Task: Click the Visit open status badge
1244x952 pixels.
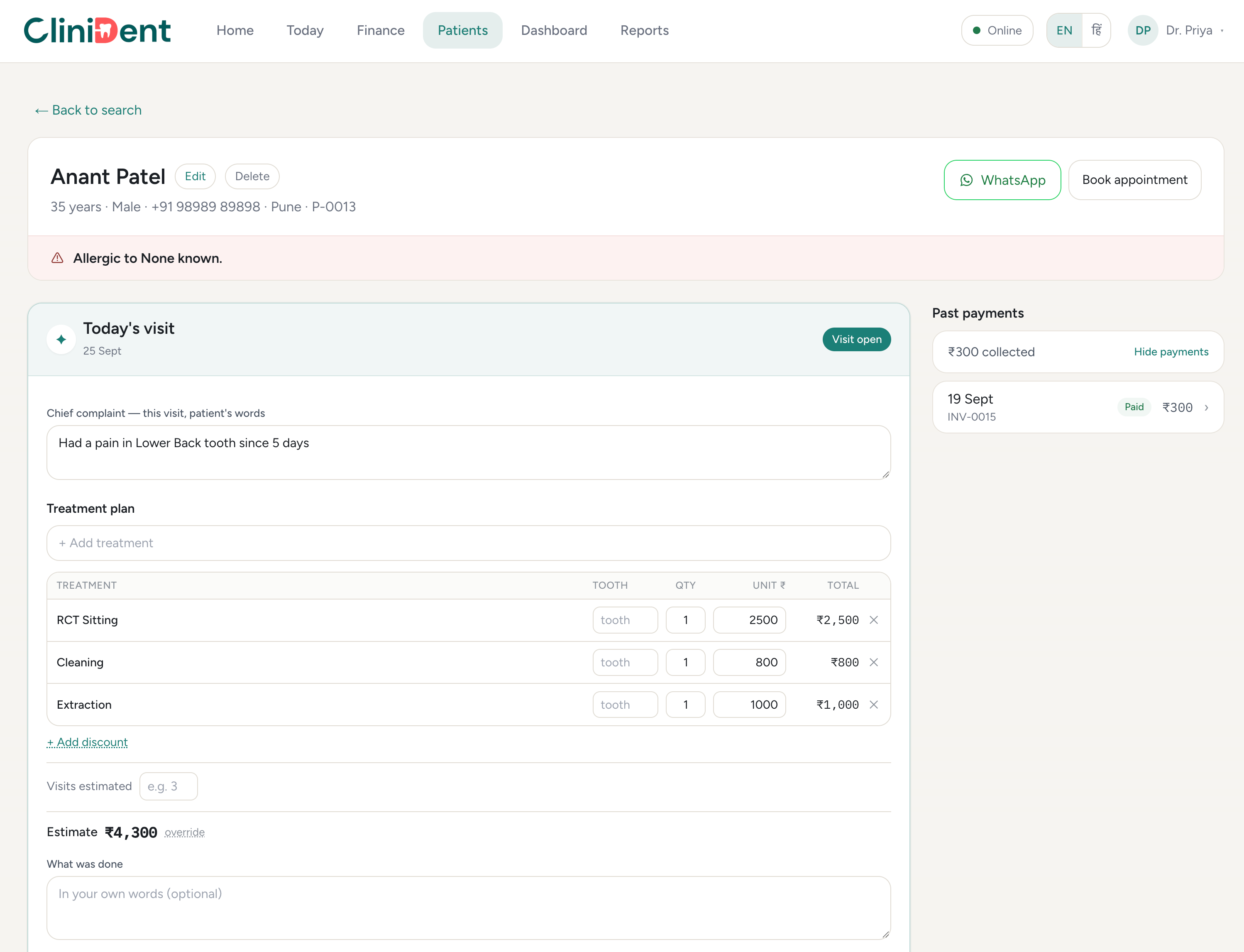Action: click(x=857, y=340)
